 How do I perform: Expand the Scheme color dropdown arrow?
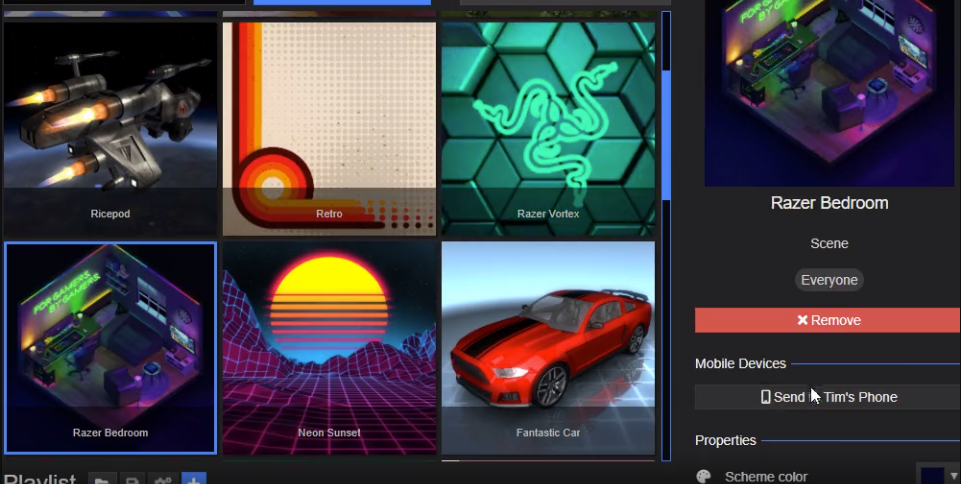953,476
